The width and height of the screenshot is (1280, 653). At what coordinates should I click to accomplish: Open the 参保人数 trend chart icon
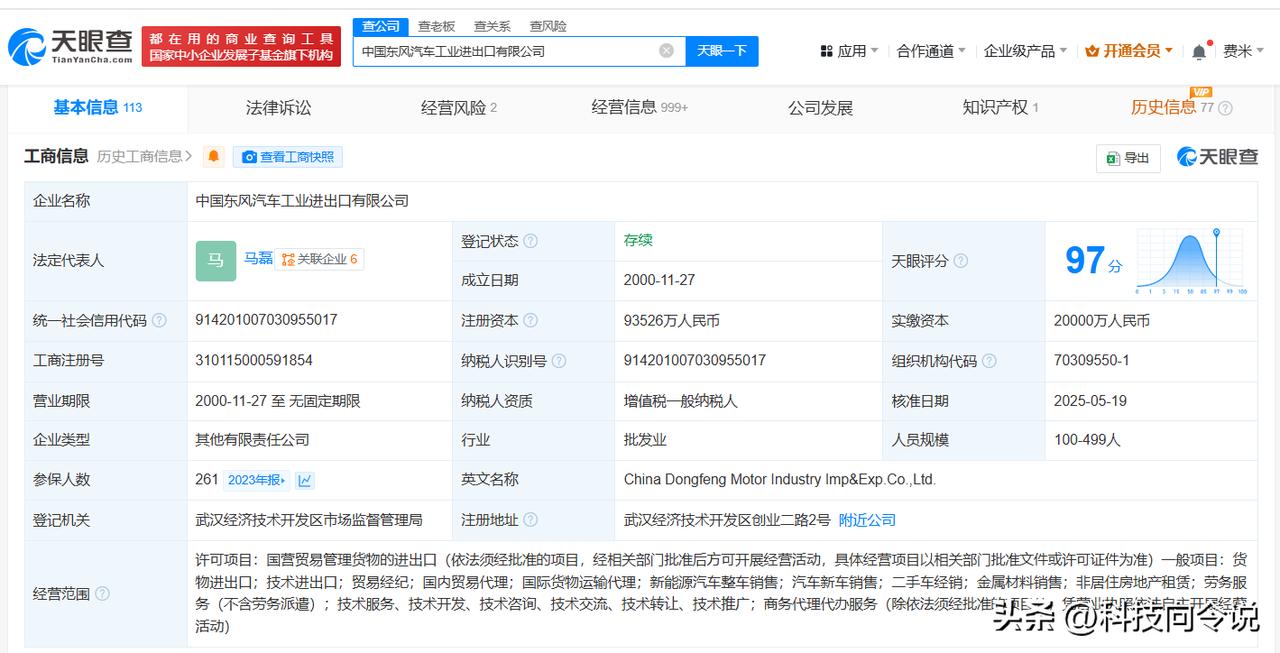click(x=305, y=480)
